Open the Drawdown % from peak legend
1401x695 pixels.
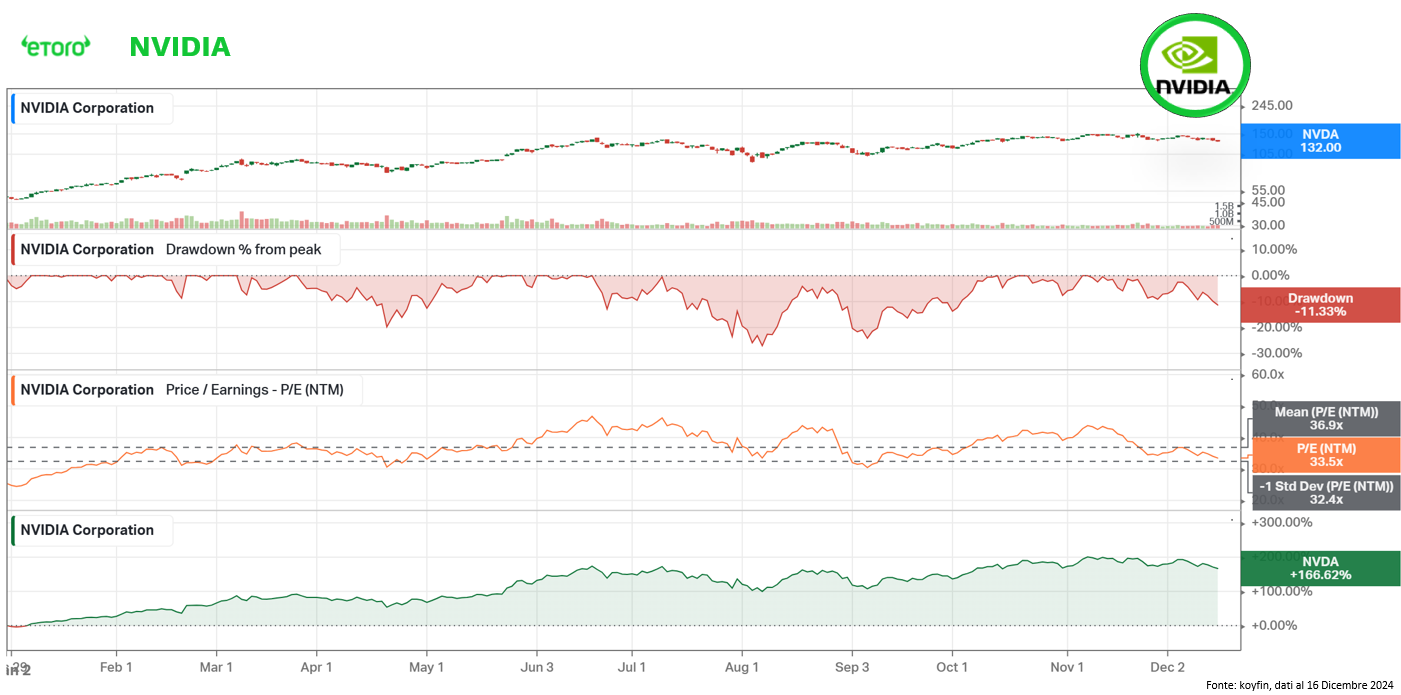176,249
